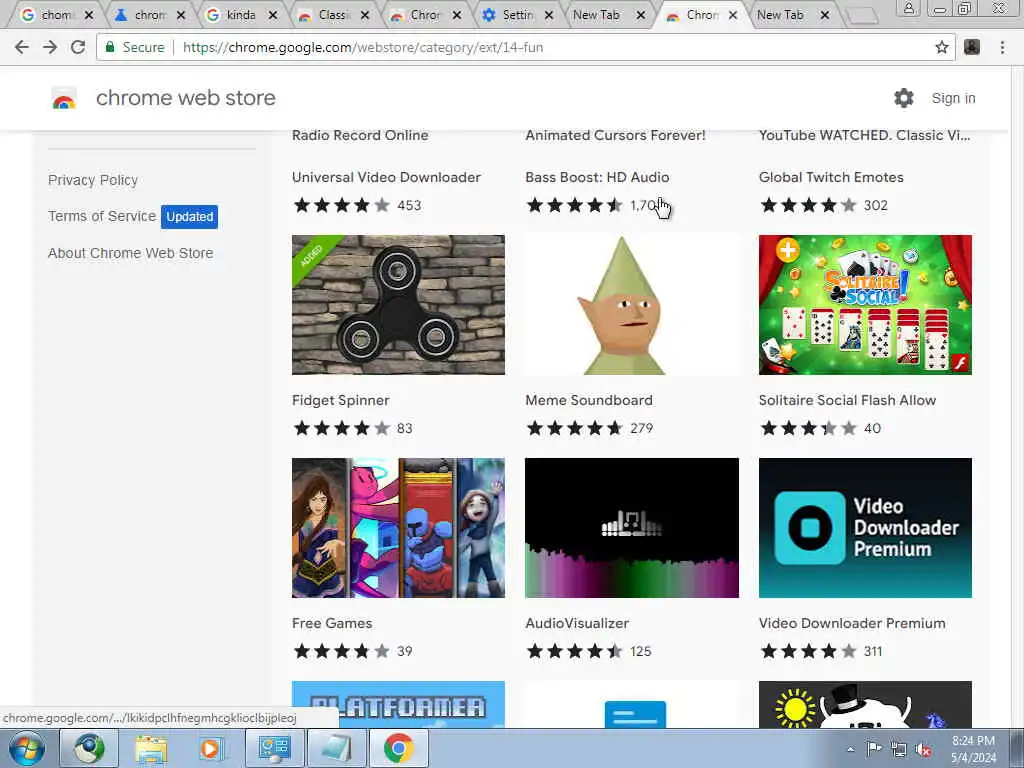Switch to the first Google 'chom' tab
The image size is (1024, 768).
coord(56,14)
